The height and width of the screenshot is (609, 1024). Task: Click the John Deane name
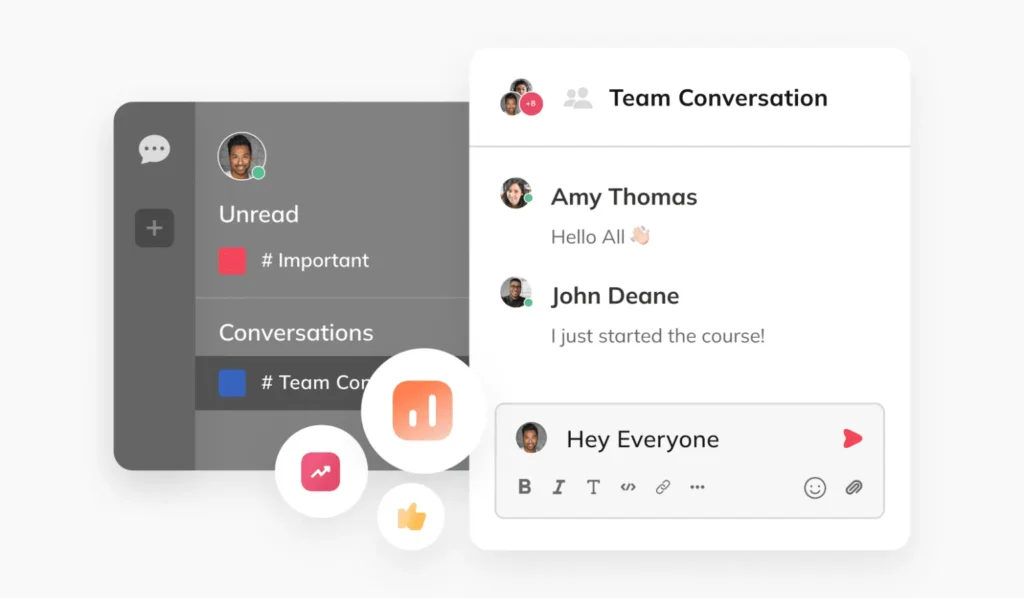615,296
